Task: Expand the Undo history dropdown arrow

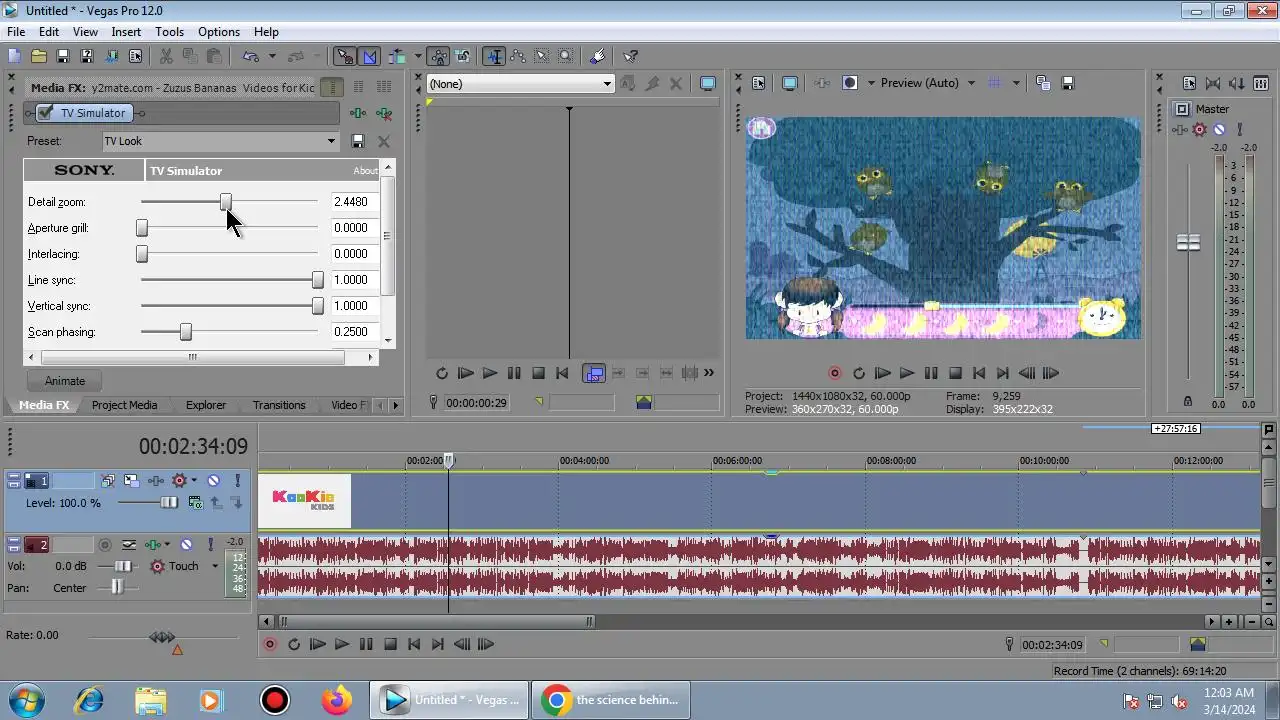Action: 272,57
